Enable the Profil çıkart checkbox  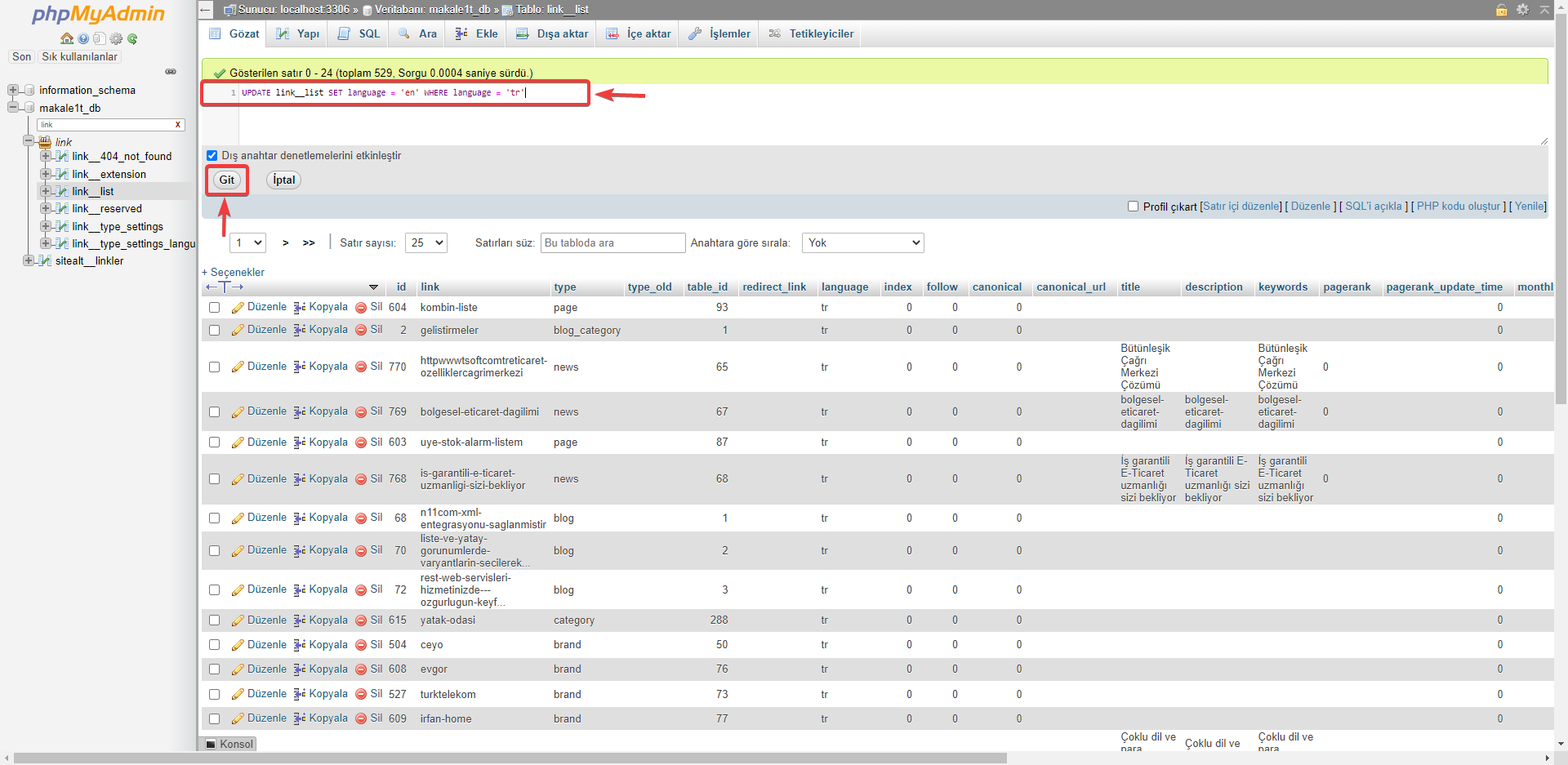pyautogui.click(x=1133, y=207)
